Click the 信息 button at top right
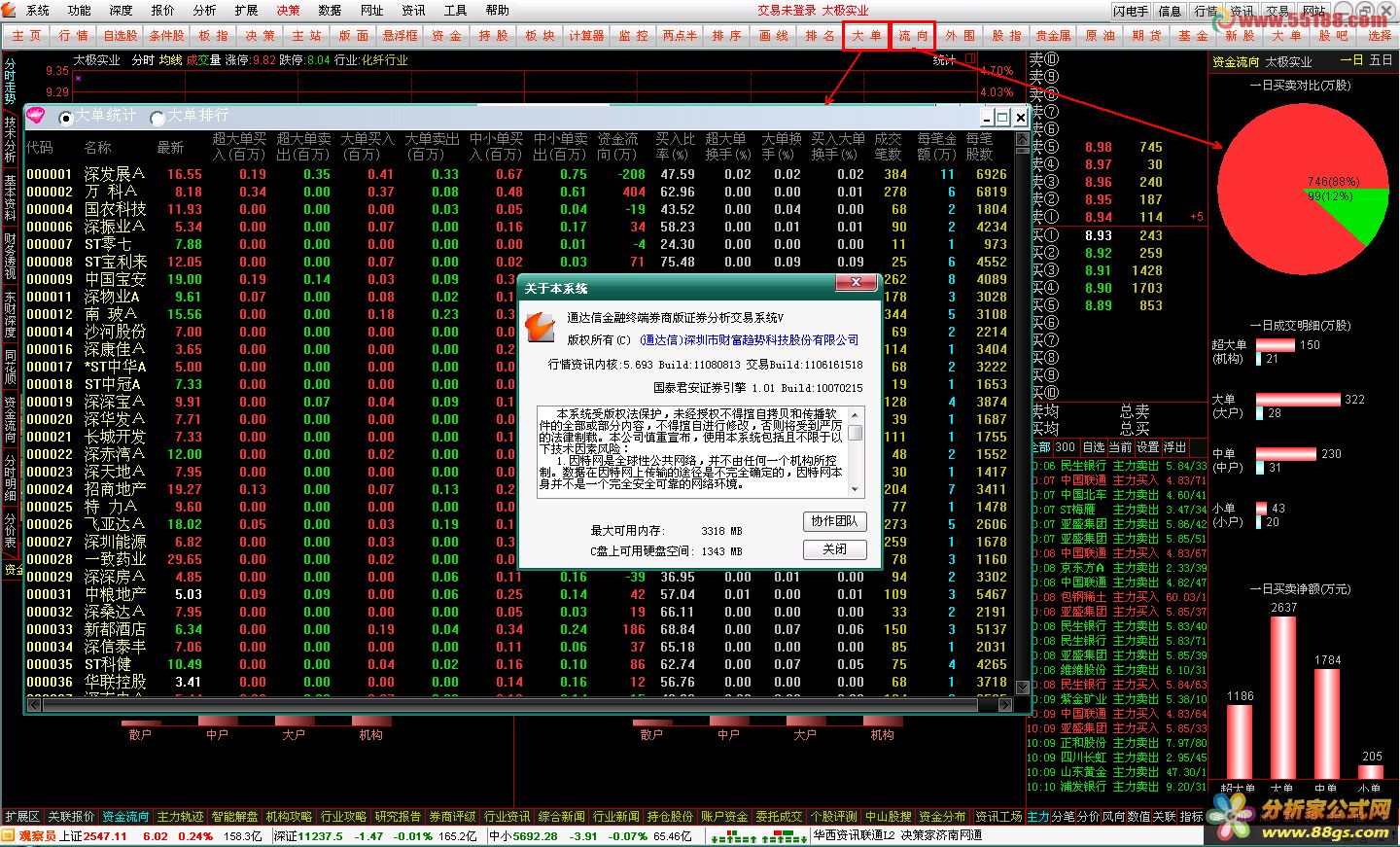The image size is (1400, 847). [x=1170, y=11]
